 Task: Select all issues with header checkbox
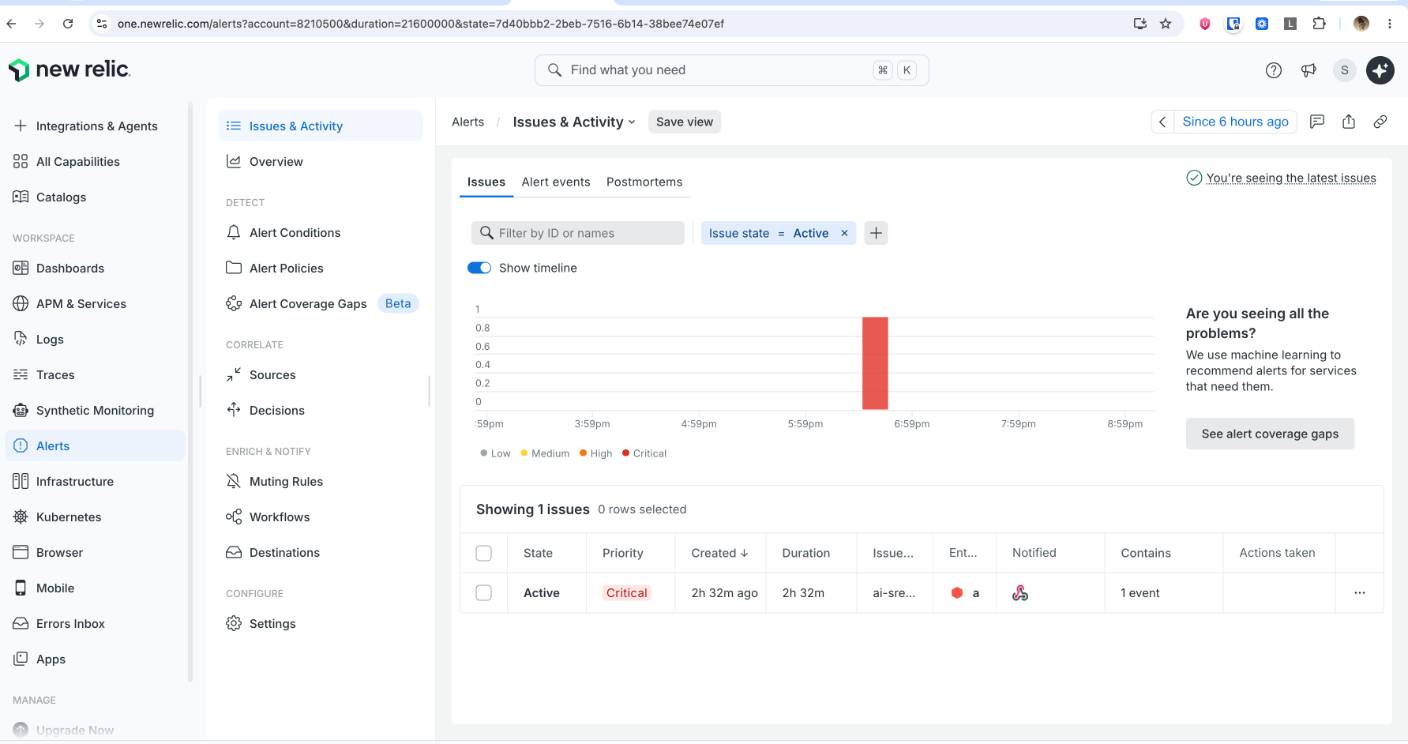point(484,553)
